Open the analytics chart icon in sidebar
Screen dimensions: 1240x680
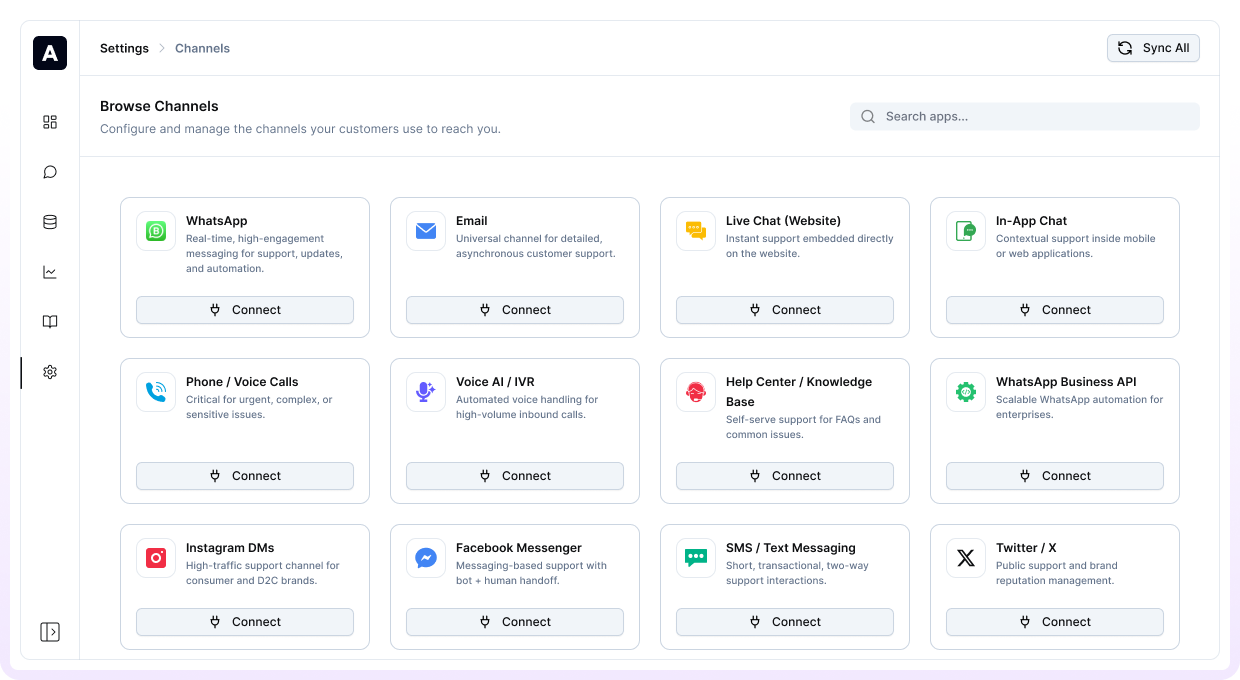[x=50, y=272]
